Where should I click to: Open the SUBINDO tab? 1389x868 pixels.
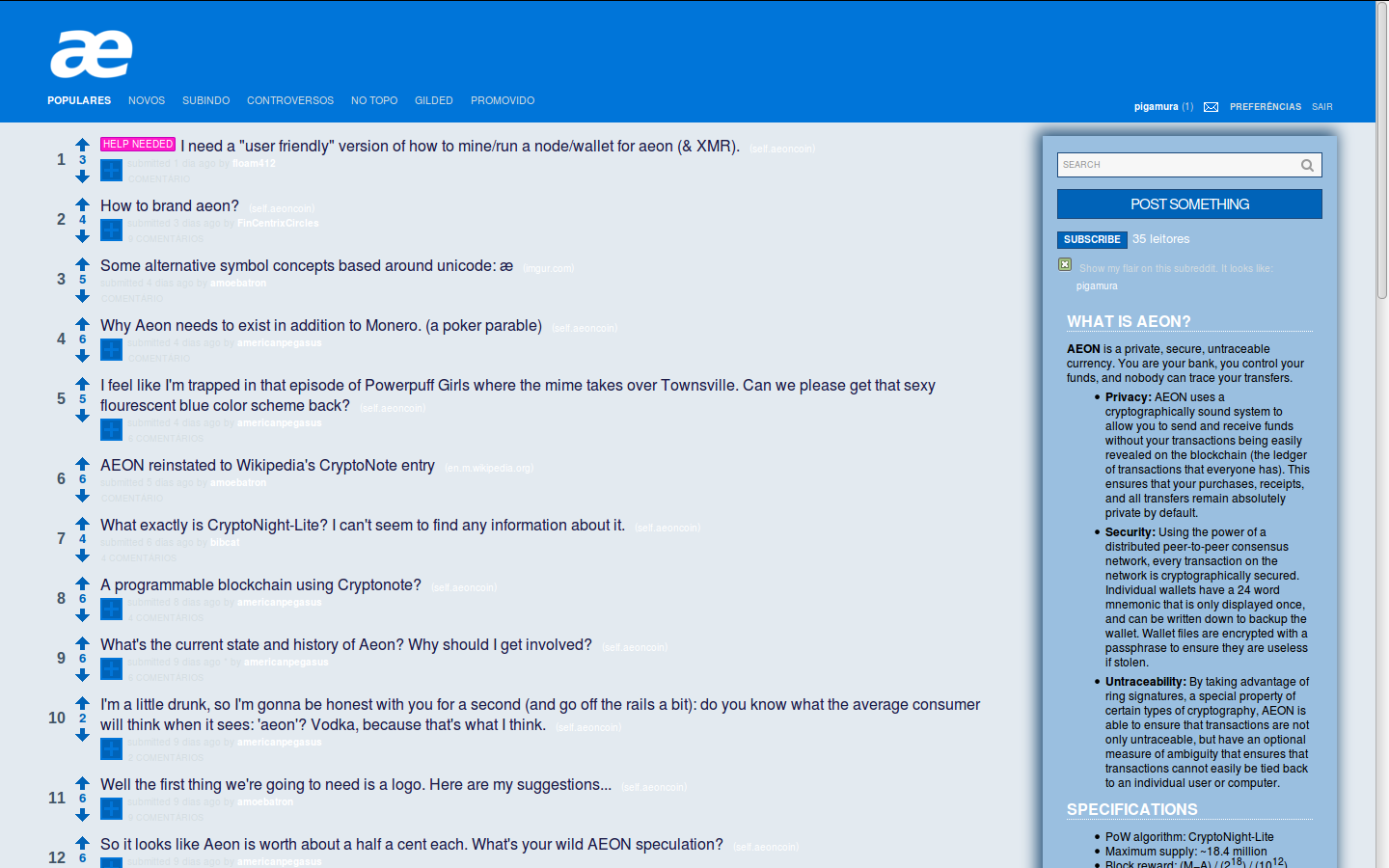(x=206, y=100)
